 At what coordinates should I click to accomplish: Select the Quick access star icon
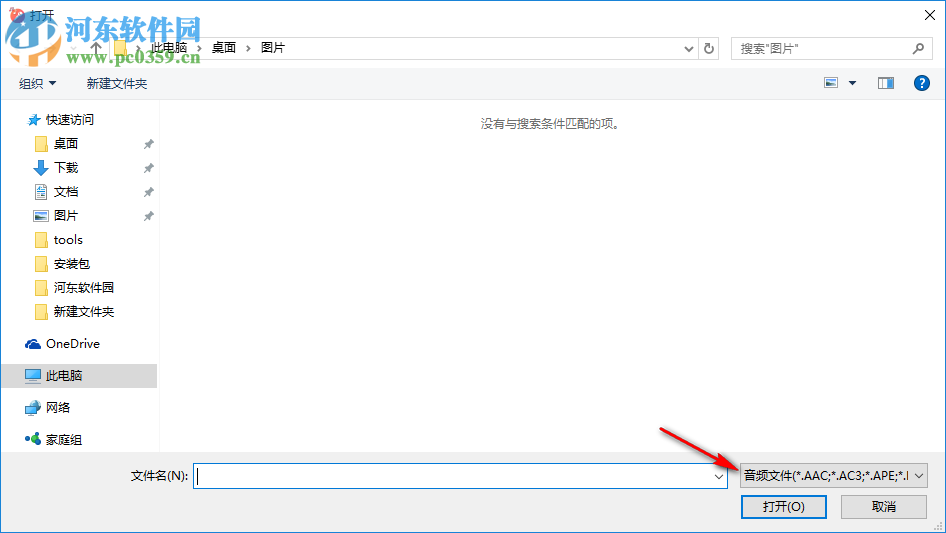pyautogui.click(x=34, y=120)
